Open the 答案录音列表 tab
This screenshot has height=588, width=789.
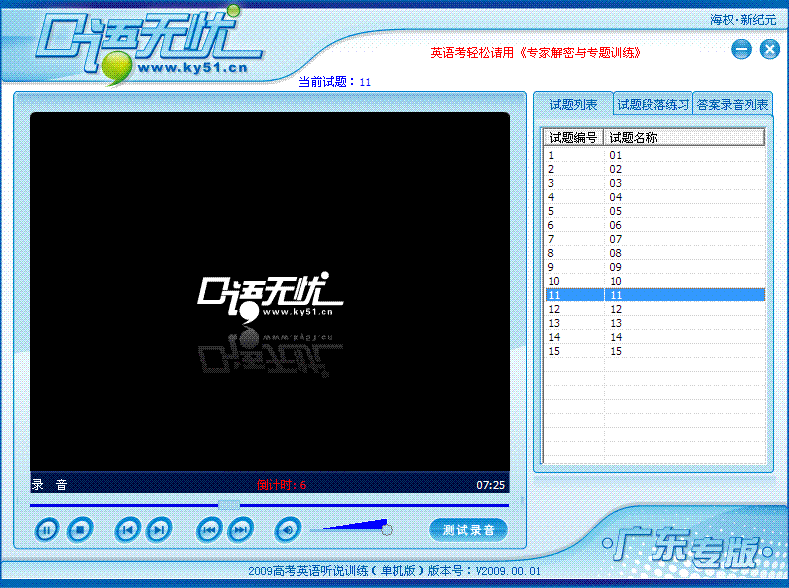coord(732,105)
